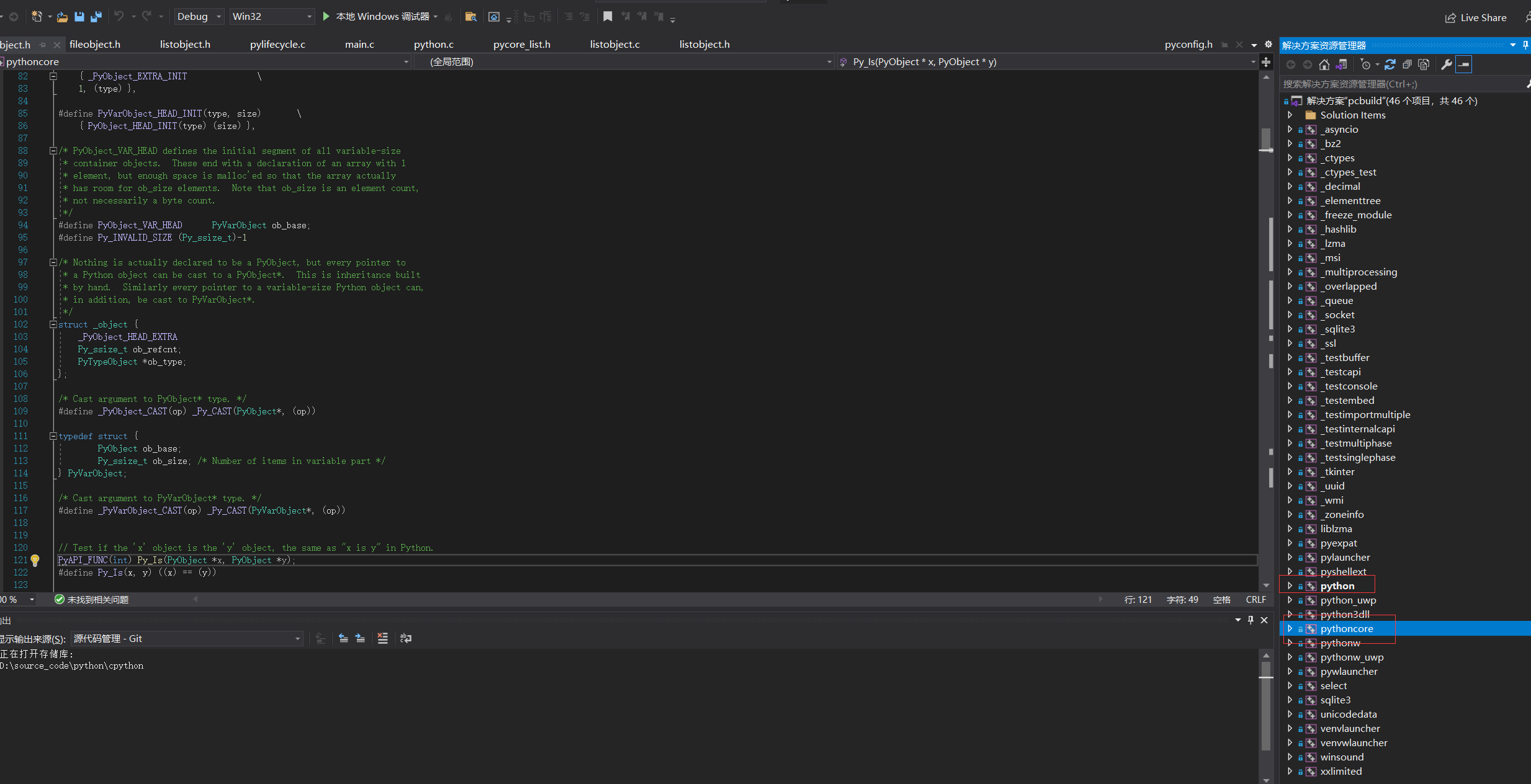Clear all output with the clear icon
This screenshot has width=1531, height=784.
coord(382,638)
